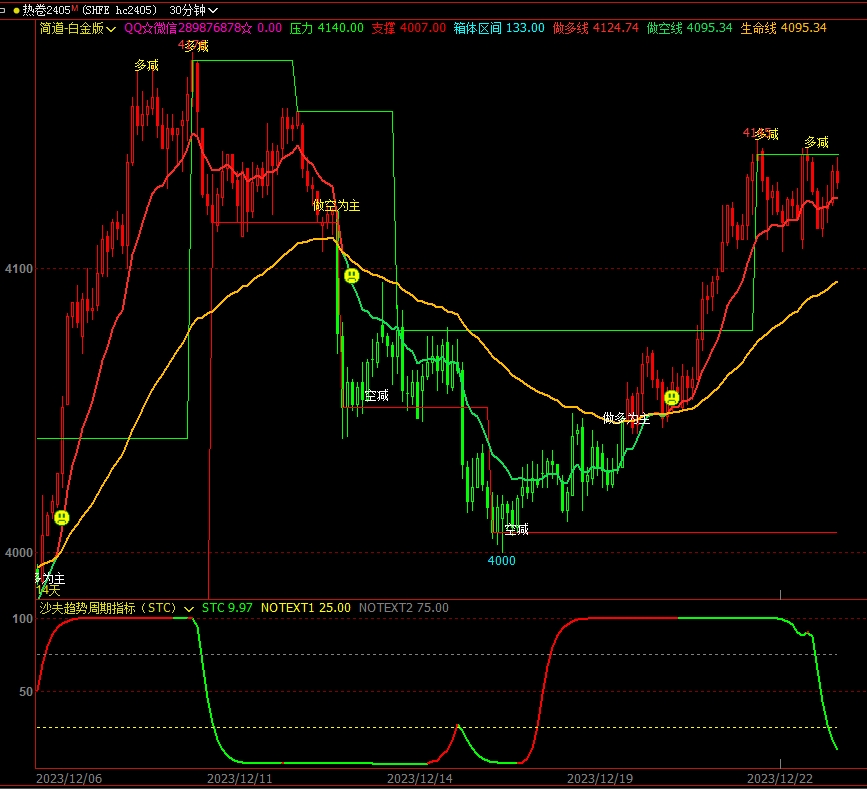Screen dimensions: 867x789
Task: Select the 生命线 4095.34 label
Action: tap(783, 28)
